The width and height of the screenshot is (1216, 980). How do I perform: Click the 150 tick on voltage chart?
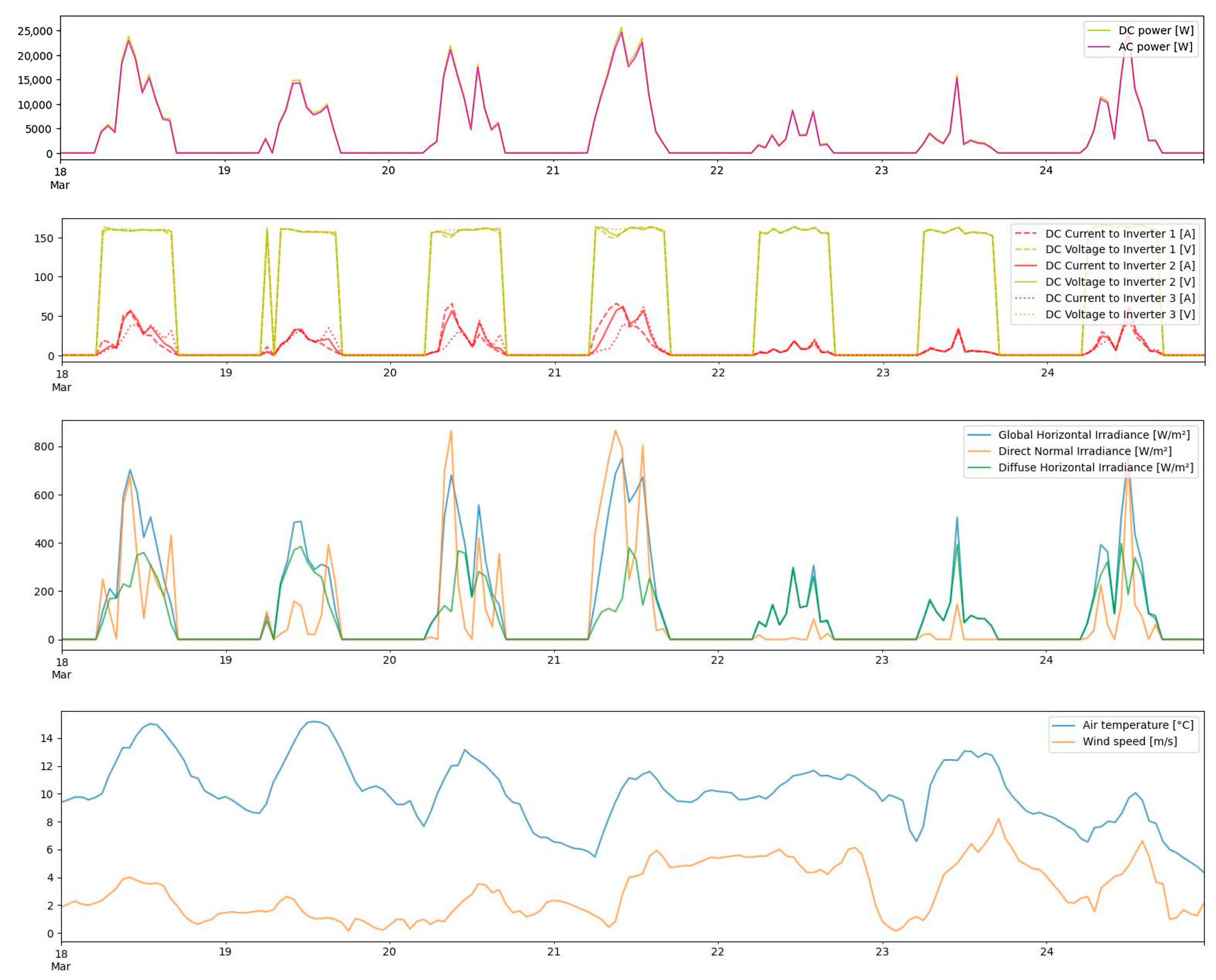pos(44,238)
